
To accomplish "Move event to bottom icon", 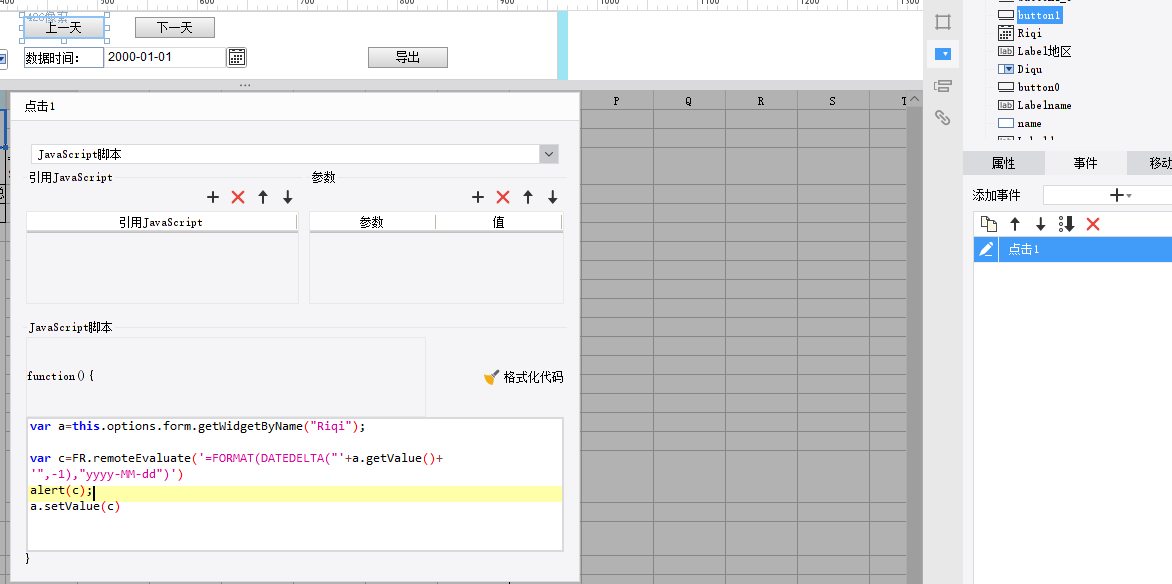I will point(1067,224).
